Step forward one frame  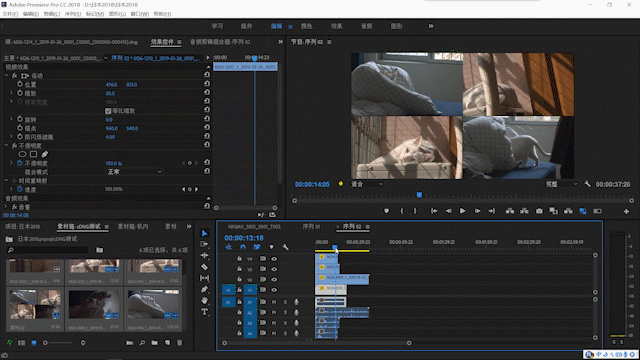[x=477, y=211]
